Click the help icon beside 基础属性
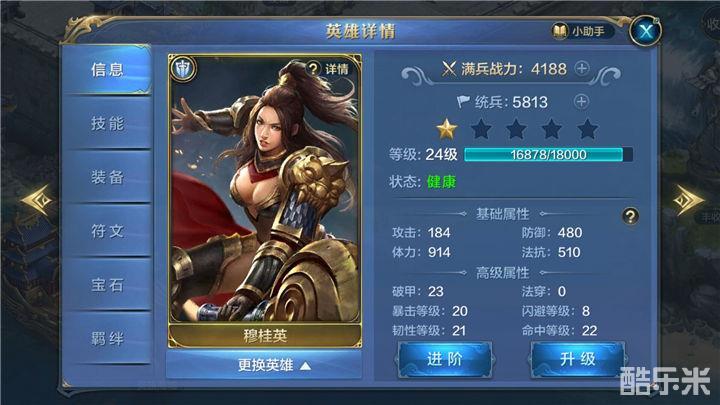 tap(630, 216)
